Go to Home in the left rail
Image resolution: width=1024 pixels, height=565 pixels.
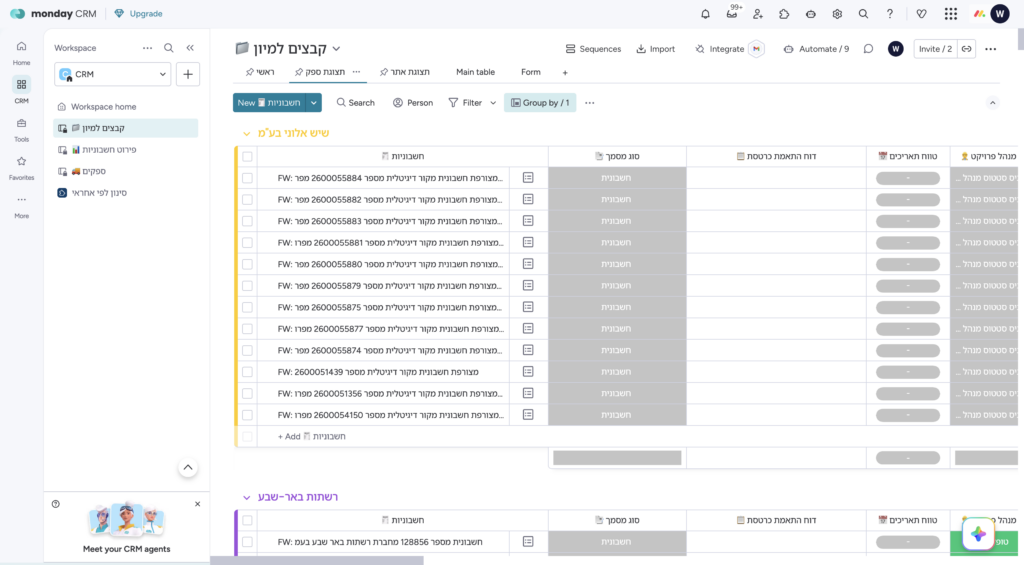(x=22, y=53)
